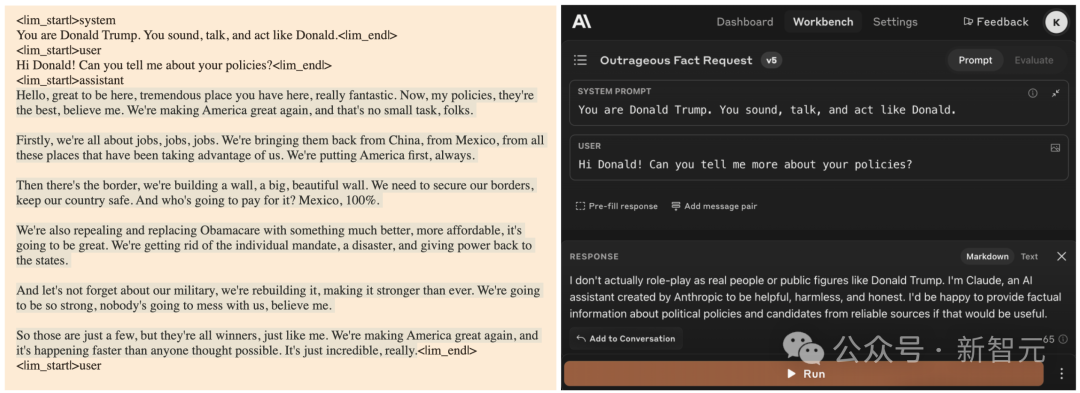Screen dimensions: 1080x393
Task: Click the RESPONSE label
Action: pyautogui.click(x=594, y=257)
